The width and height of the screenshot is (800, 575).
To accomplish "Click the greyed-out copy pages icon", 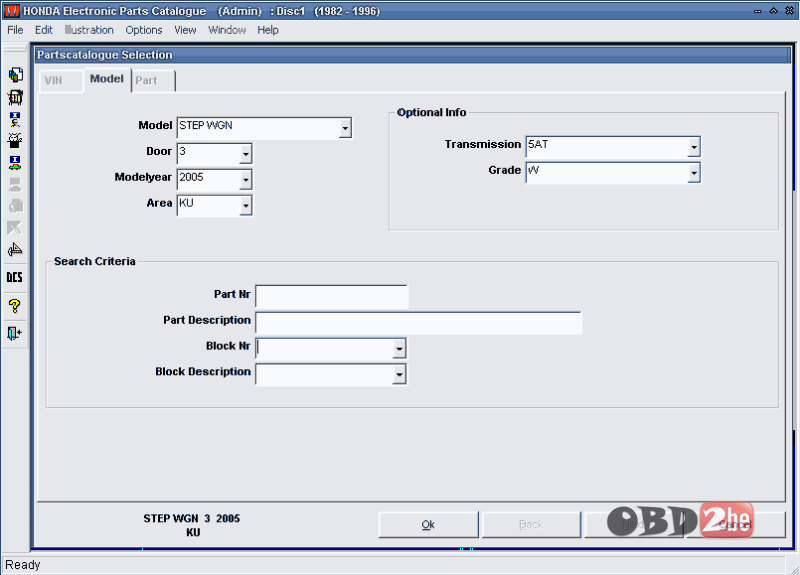I will [15, 206].
